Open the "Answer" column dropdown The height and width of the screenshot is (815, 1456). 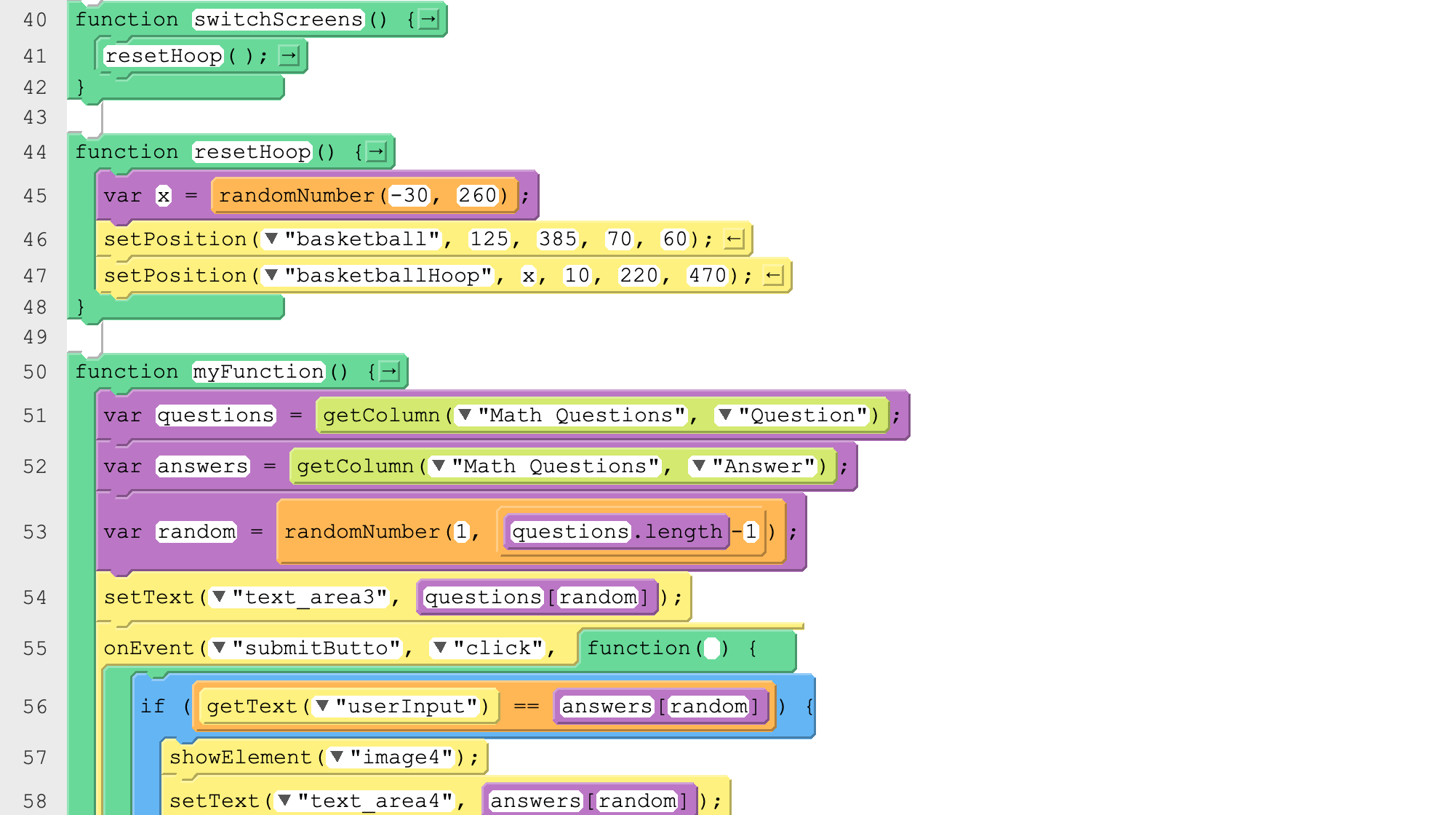tap(700, 466)
